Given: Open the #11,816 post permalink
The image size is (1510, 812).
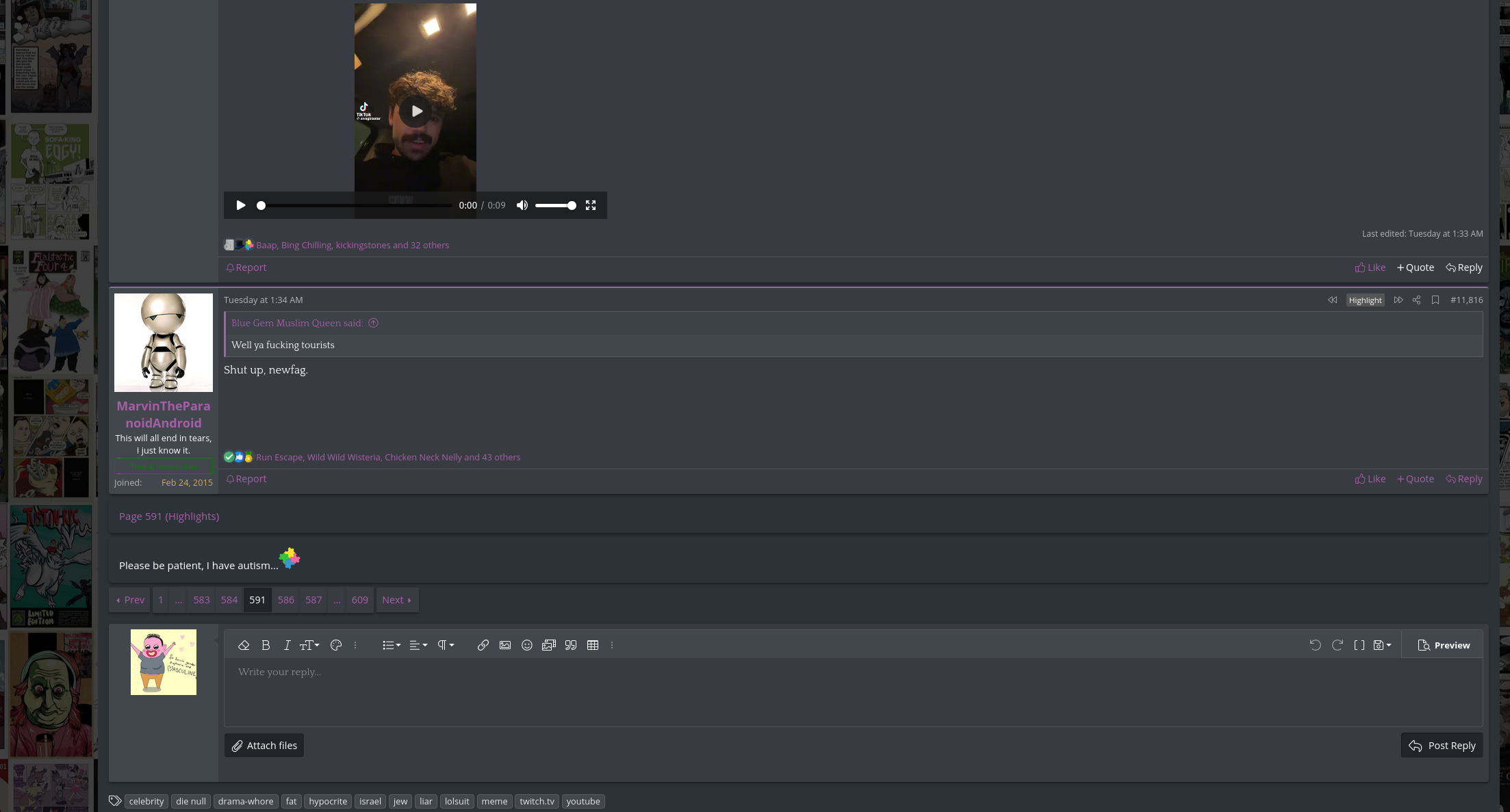Looking at the screenshot, I should coord(1467,300).
